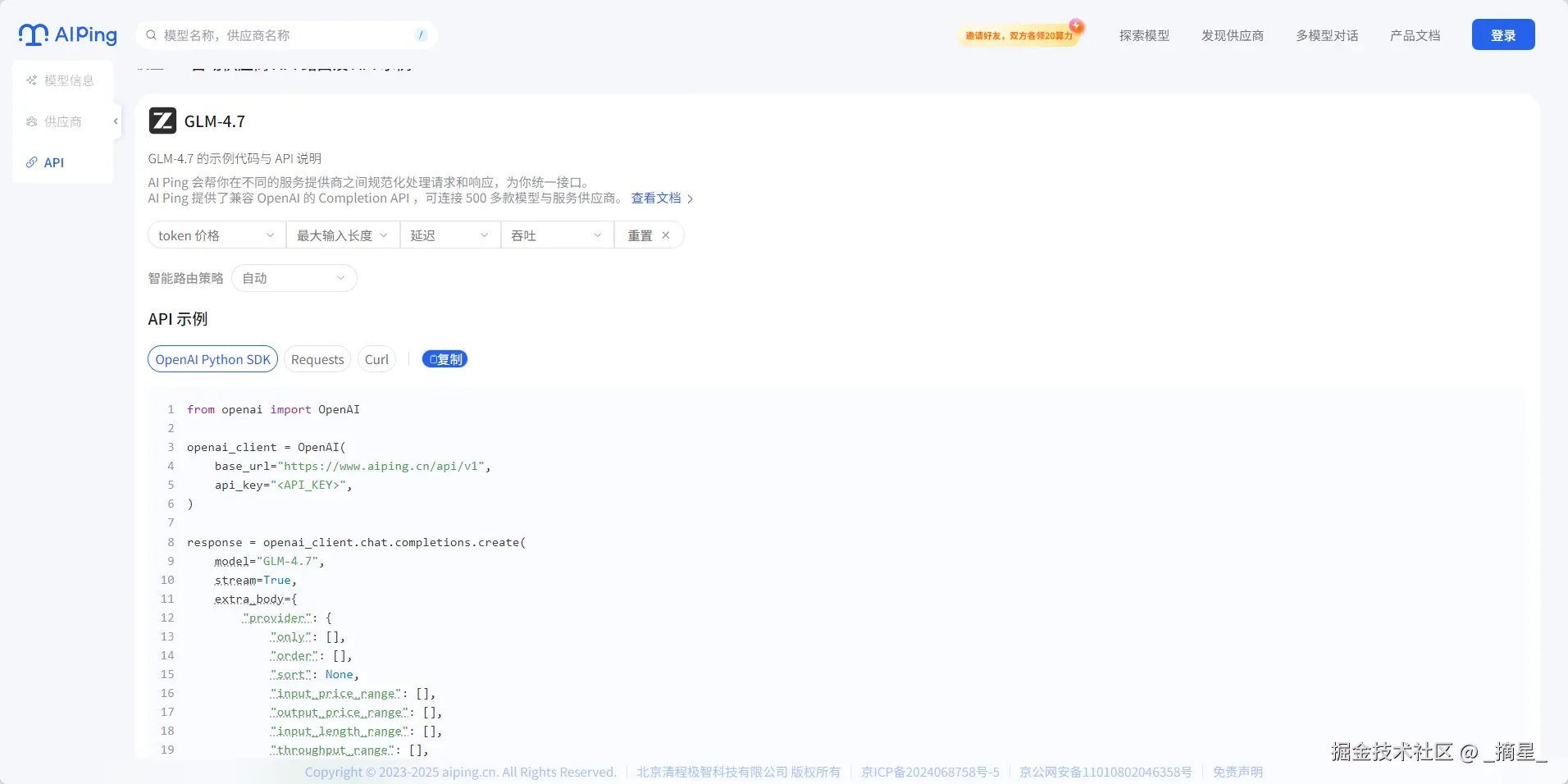Open 产品文档 in top navigation

[x=1415, y=35]
